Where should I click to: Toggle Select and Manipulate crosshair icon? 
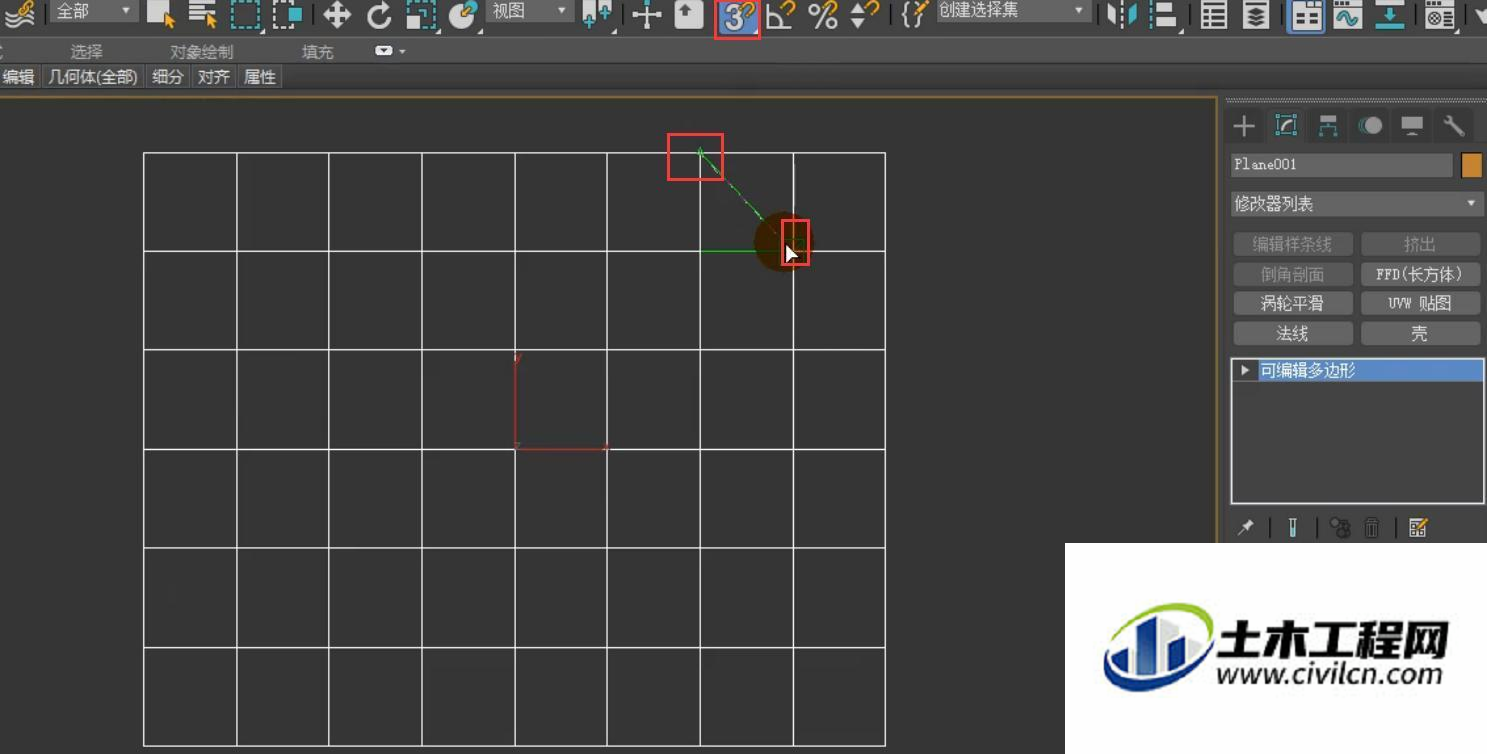pos(647,14)
